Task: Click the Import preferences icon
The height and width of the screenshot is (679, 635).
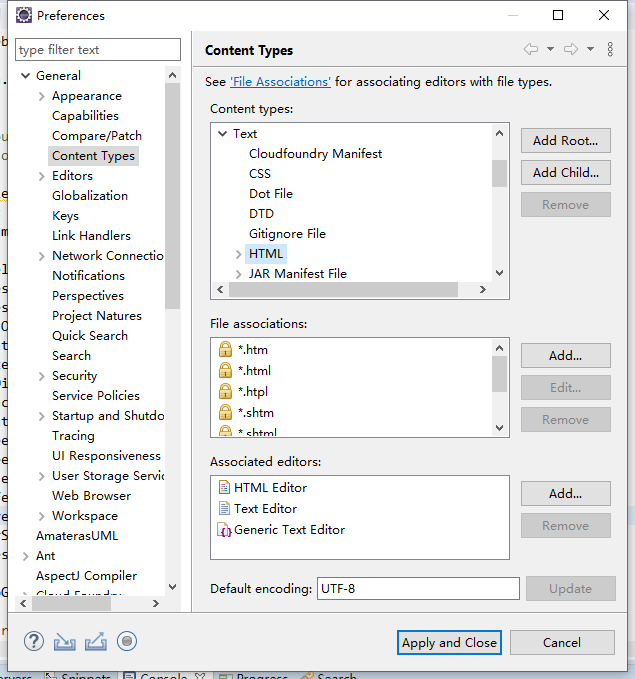Action: pos(65,642)
